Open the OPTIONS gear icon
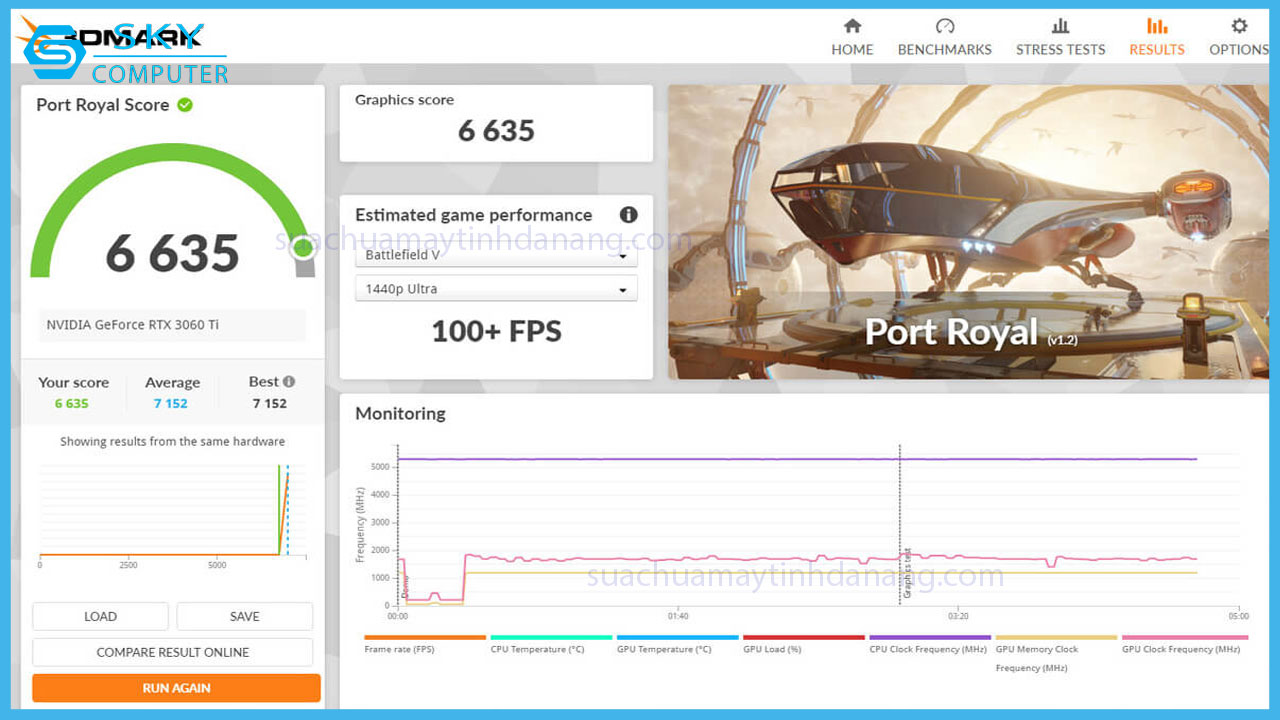The image size is (1280, 720). (1238, 25)
